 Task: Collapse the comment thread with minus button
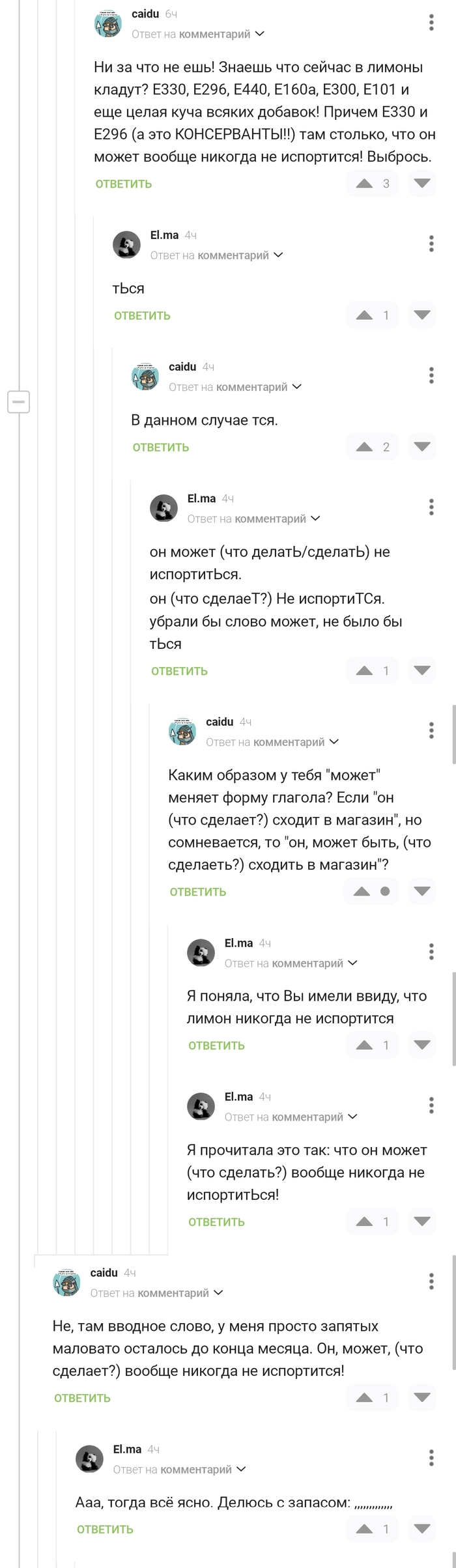[x=18, y=401]
